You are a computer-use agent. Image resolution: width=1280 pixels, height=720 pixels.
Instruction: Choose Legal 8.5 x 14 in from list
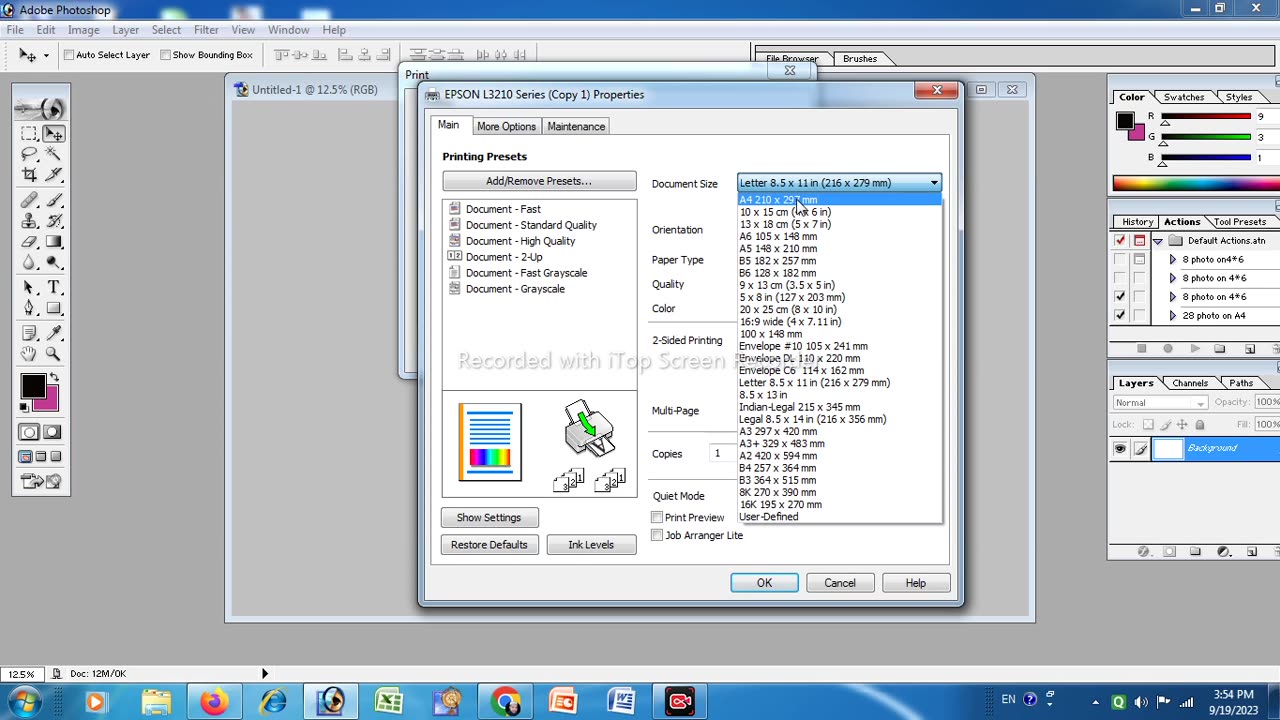[839, 419]
